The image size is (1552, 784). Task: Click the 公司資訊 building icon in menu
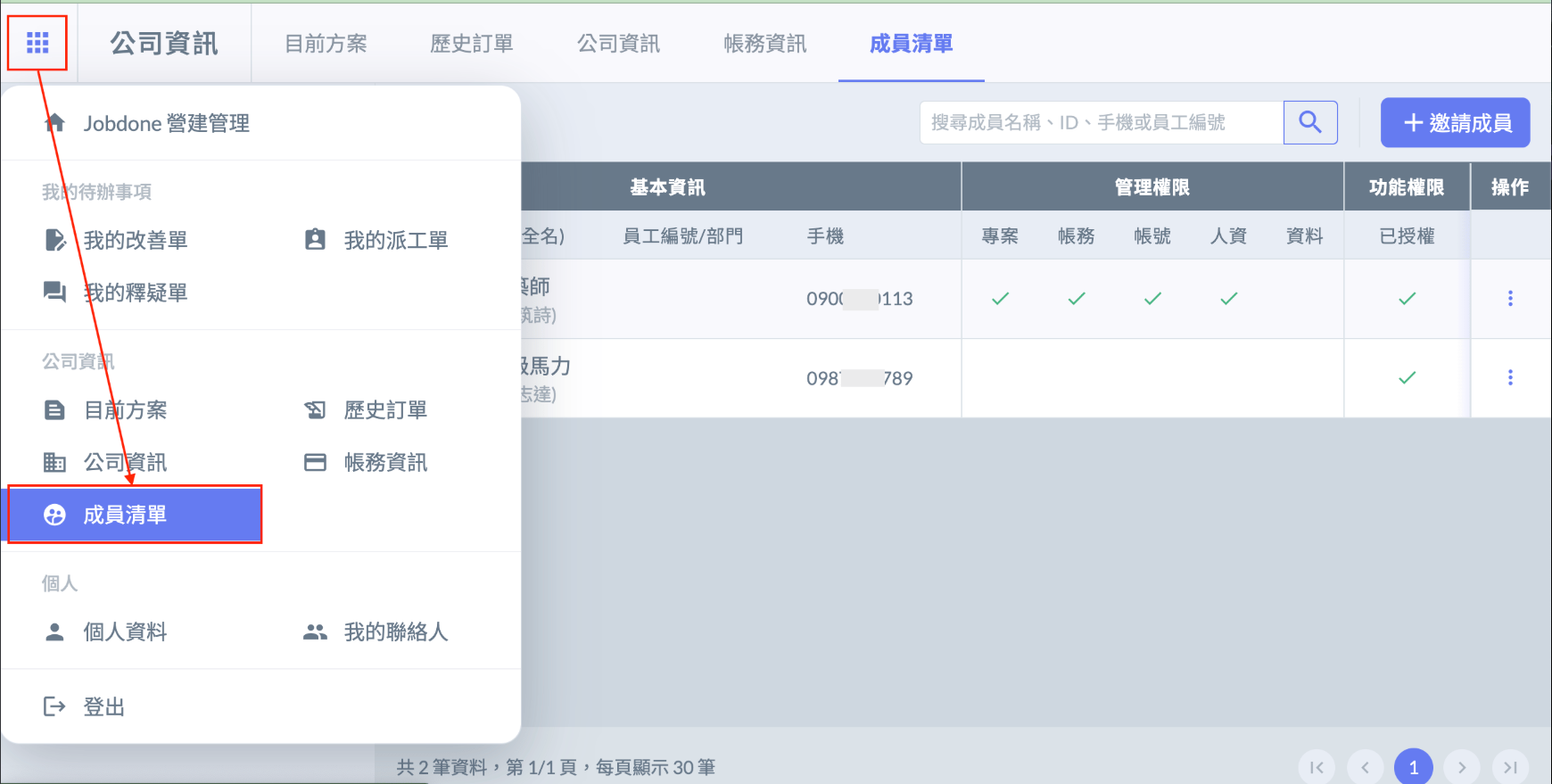coord(54,462)
